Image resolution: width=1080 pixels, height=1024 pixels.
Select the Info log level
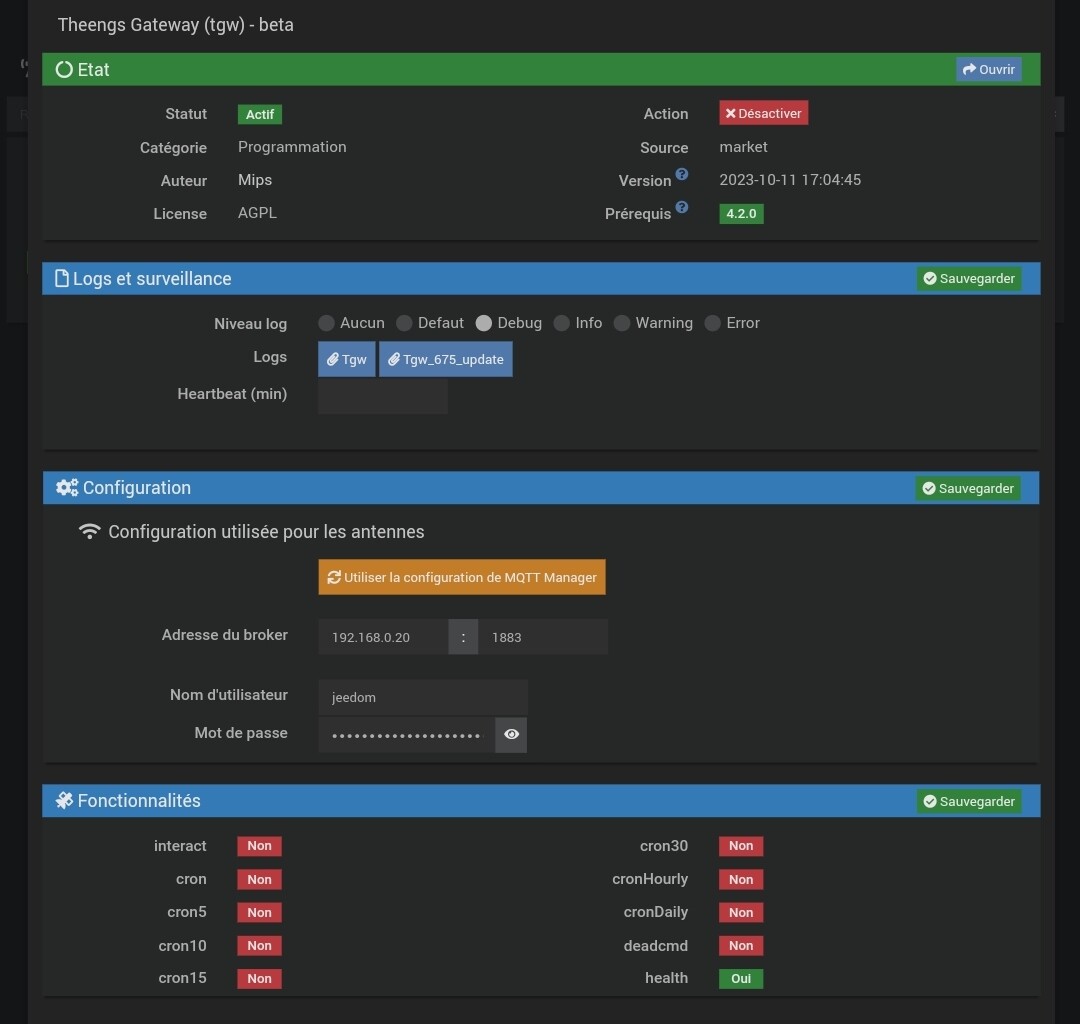(x=561, y=323)
